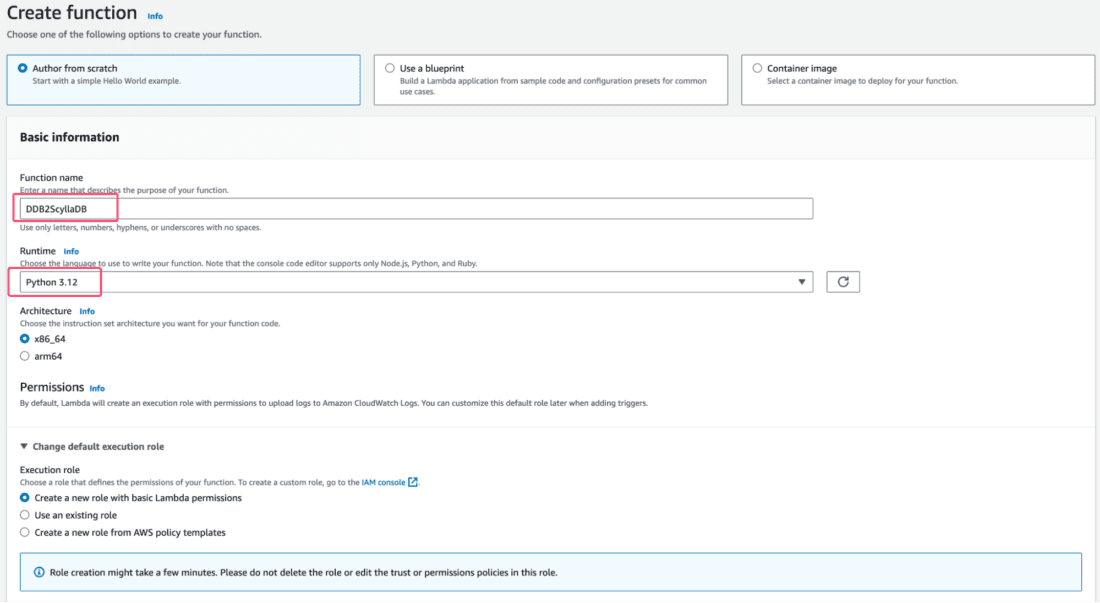Select Create a new role with basic Lambda permissions
Image resolution: width=1100 pixels, height=603 pixels.
[25, 498]
